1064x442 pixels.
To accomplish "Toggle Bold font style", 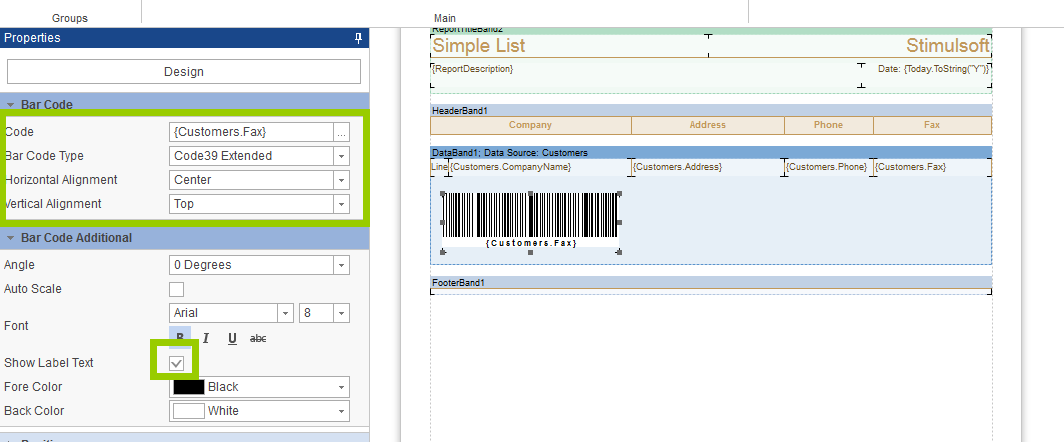I will pyautogui.click(x=180, y=337).
